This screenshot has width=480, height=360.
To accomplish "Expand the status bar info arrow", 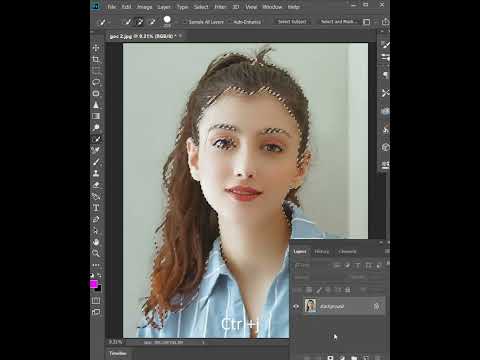I will click(203, 342).
